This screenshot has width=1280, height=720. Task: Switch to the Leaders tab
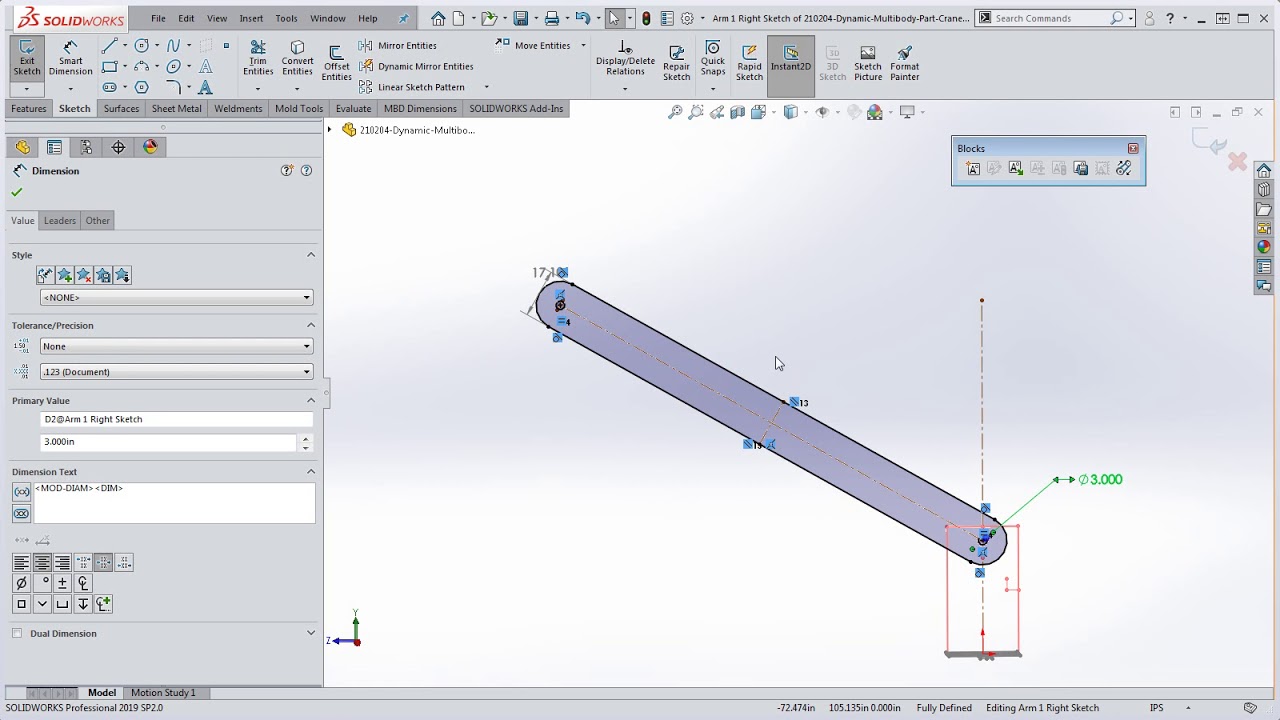pyautogui.click(x=59, y=220)
